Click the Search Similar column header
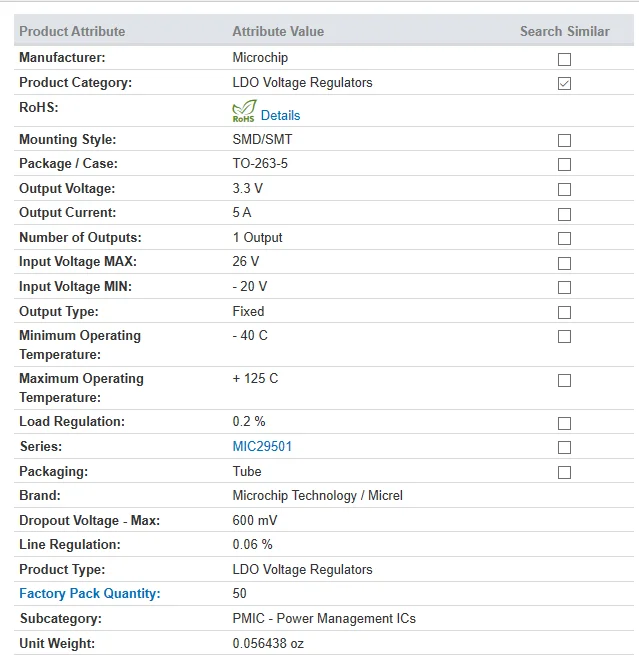 tap(565, 31)
